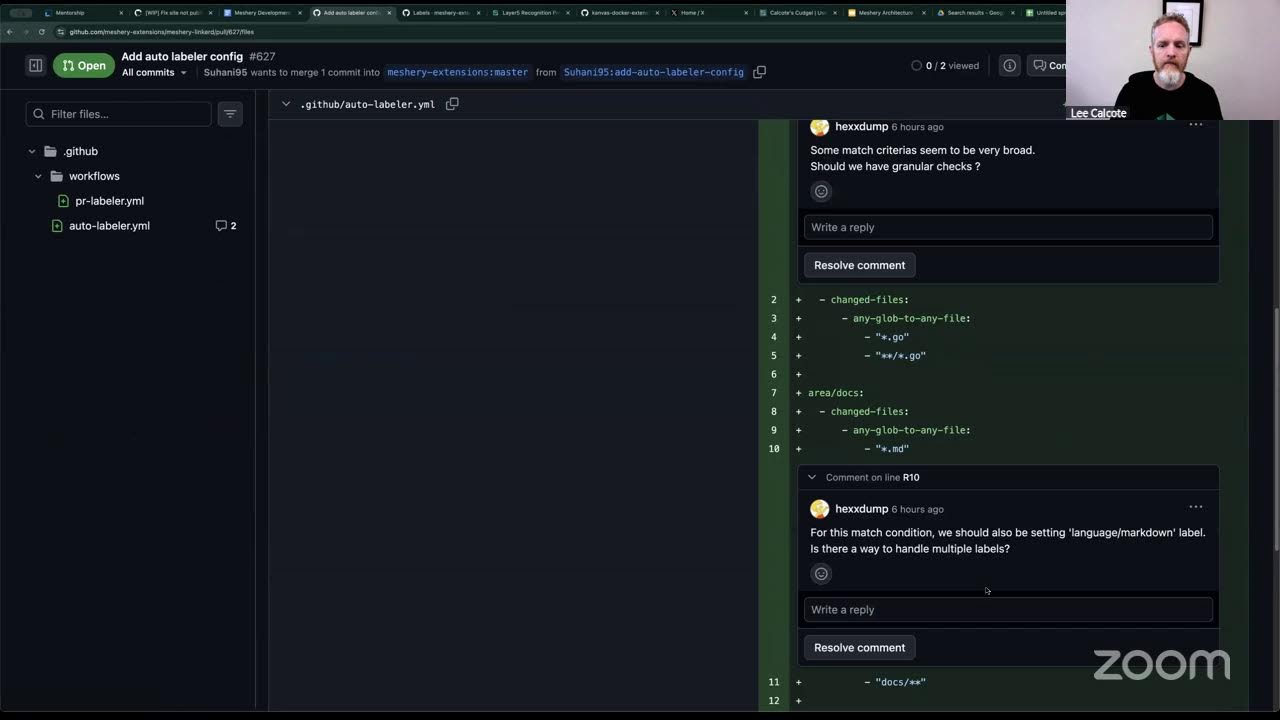Screen dimensions: 1280x720
Task: Click hexxdump username on the first comment
Action: point(861,127)
